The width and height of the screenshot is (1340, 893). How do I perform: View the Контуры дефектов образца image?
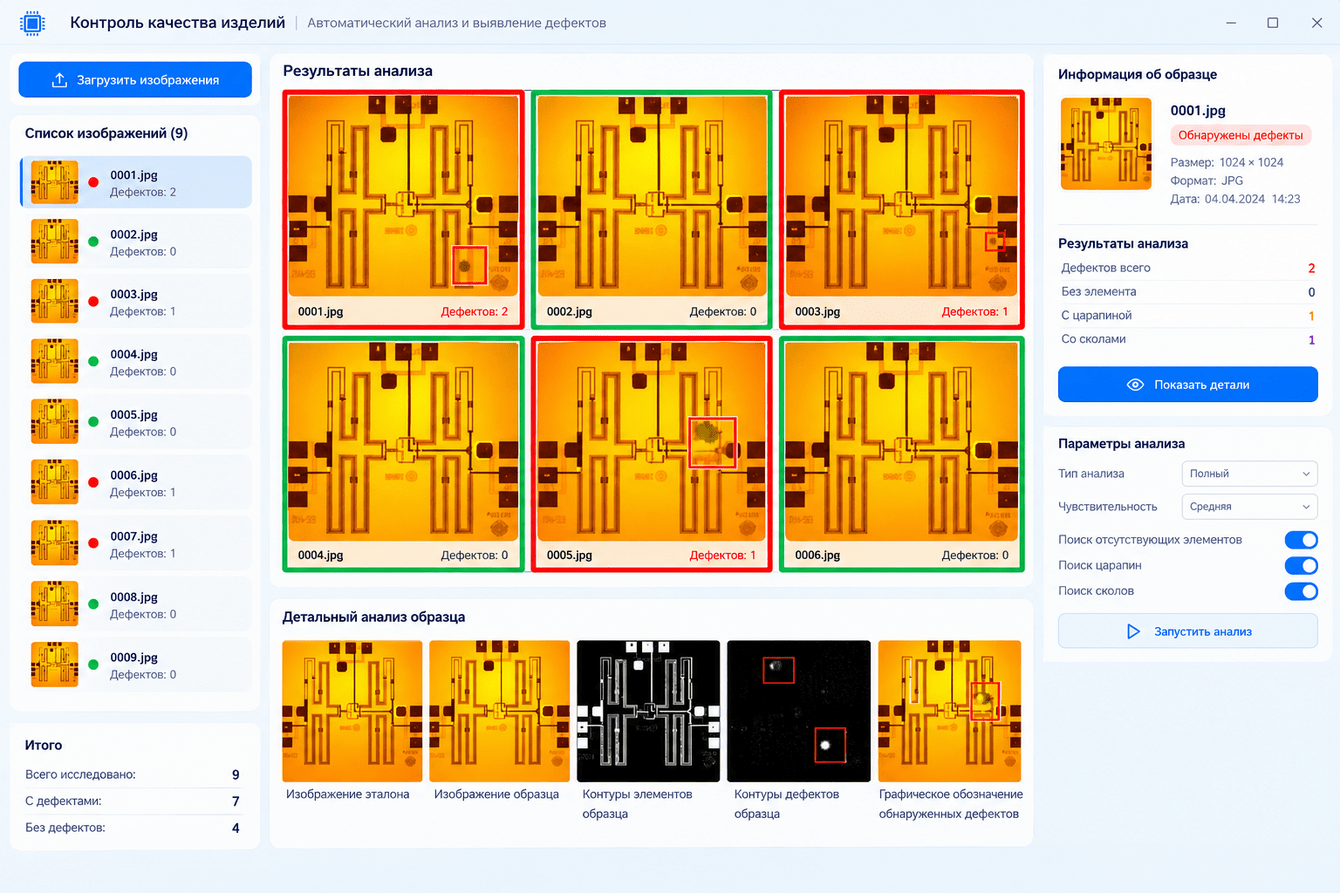click(798, 711)
